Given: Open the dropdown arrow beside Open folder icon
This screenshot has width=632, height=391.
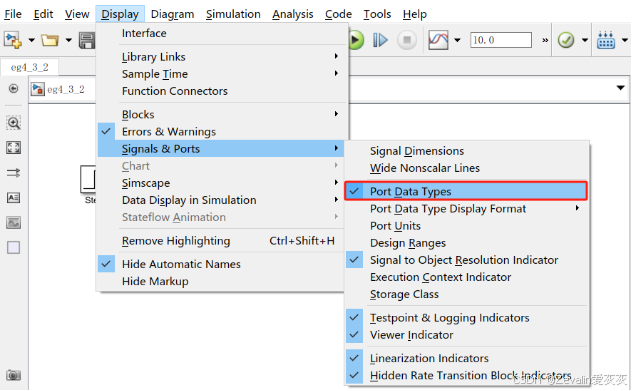Looking at the screenshot, I should pyautogui.click(x=69, y=40).
